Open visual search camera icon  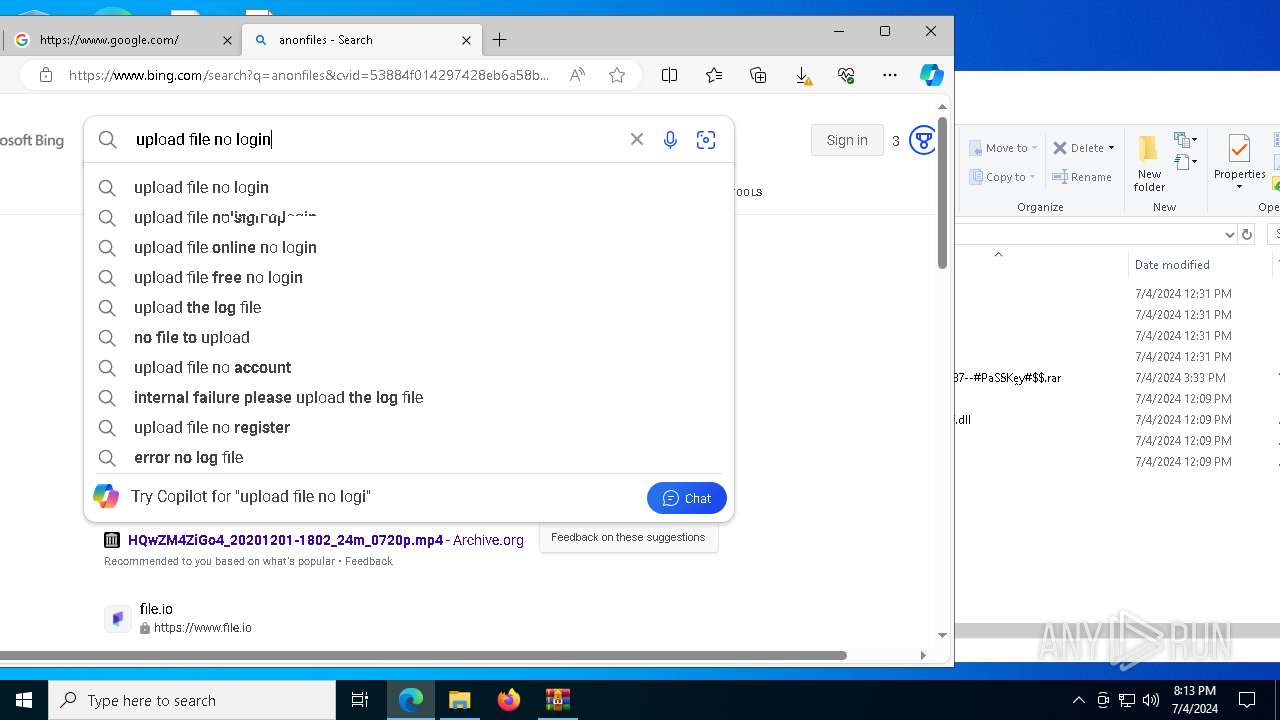706,140
